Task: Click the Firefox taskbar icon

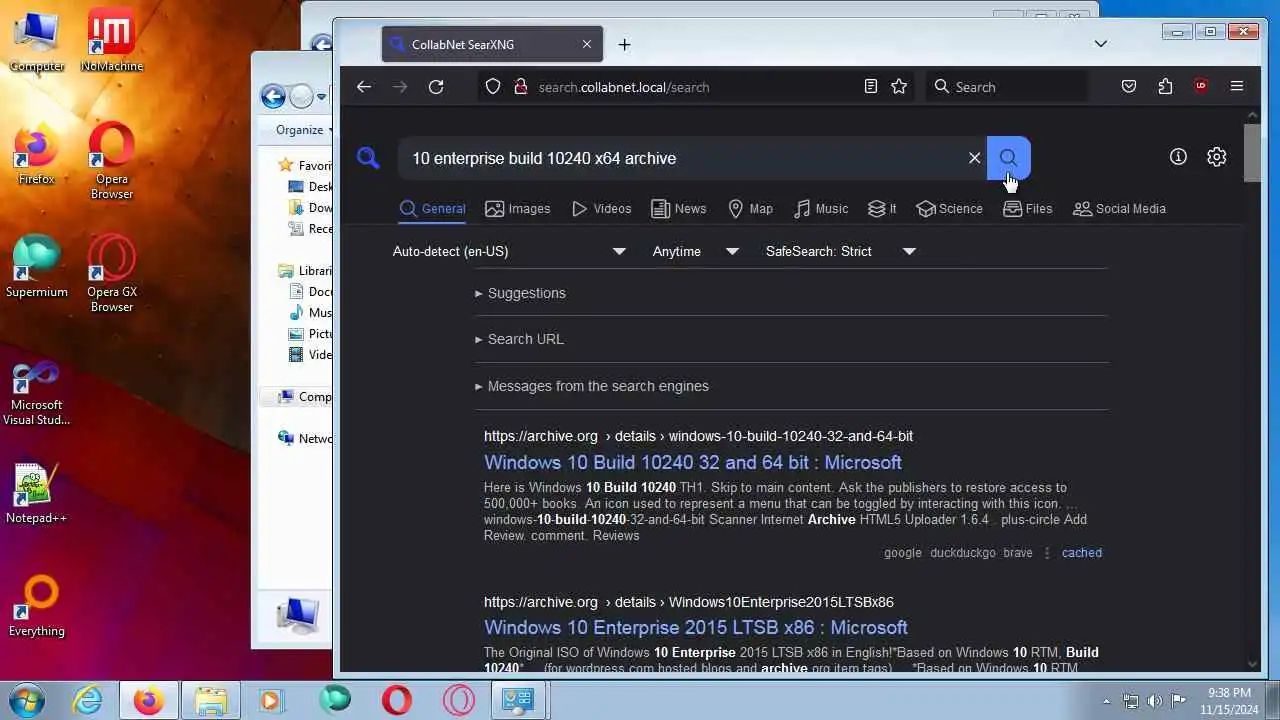Action: [x=148, y=700]
